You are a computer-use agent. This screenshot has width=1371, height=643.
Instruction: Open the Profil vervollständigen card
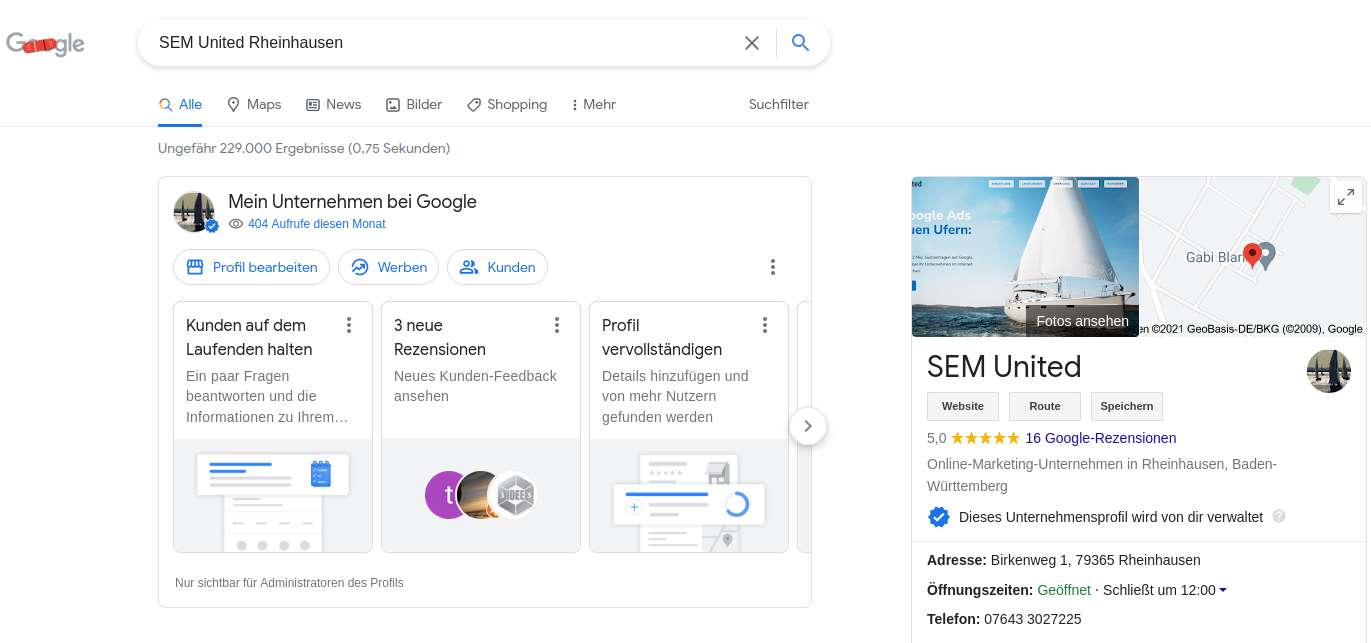click(x=689, y=427)
